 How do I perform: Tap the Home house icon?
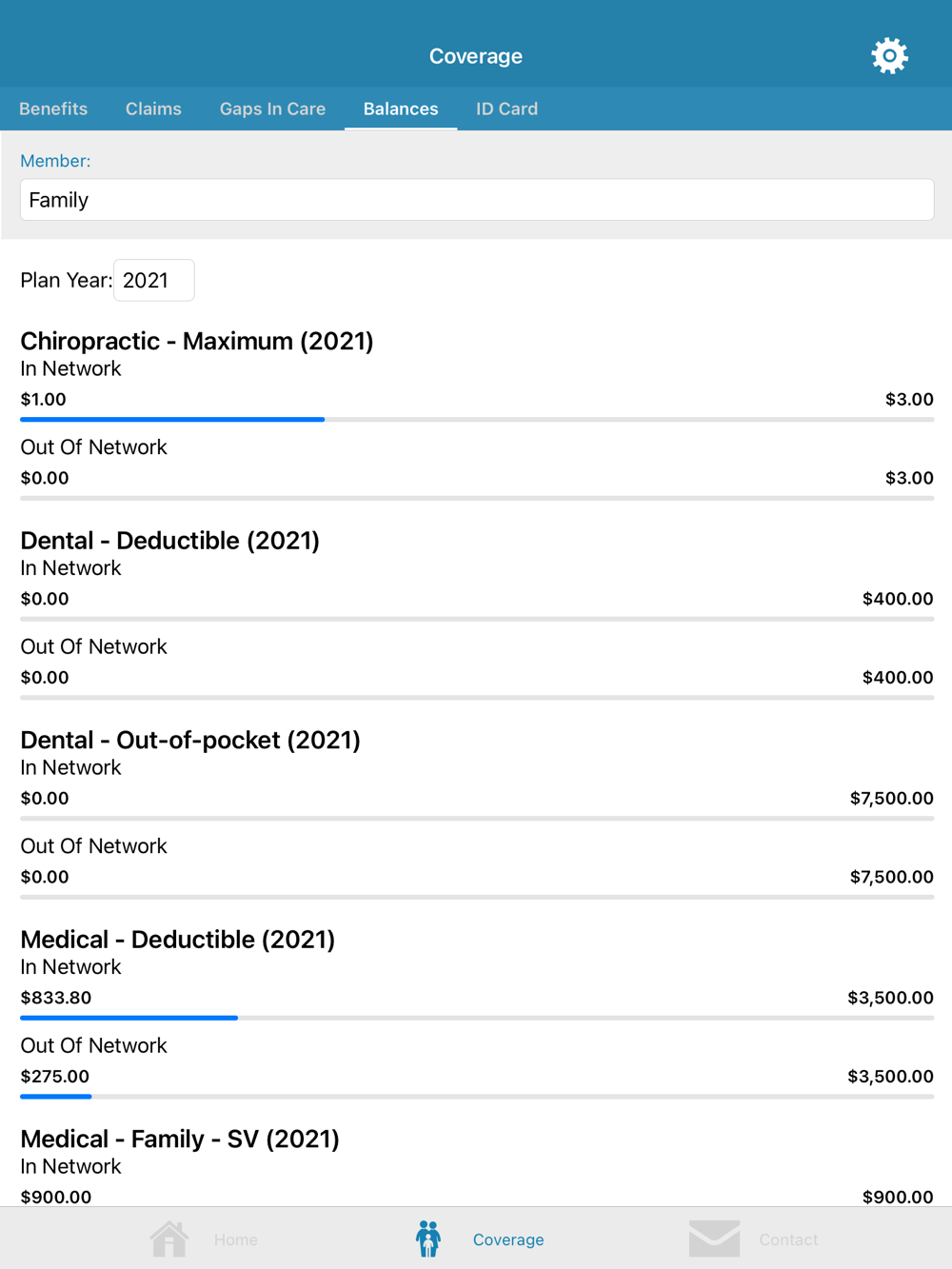169,1239
